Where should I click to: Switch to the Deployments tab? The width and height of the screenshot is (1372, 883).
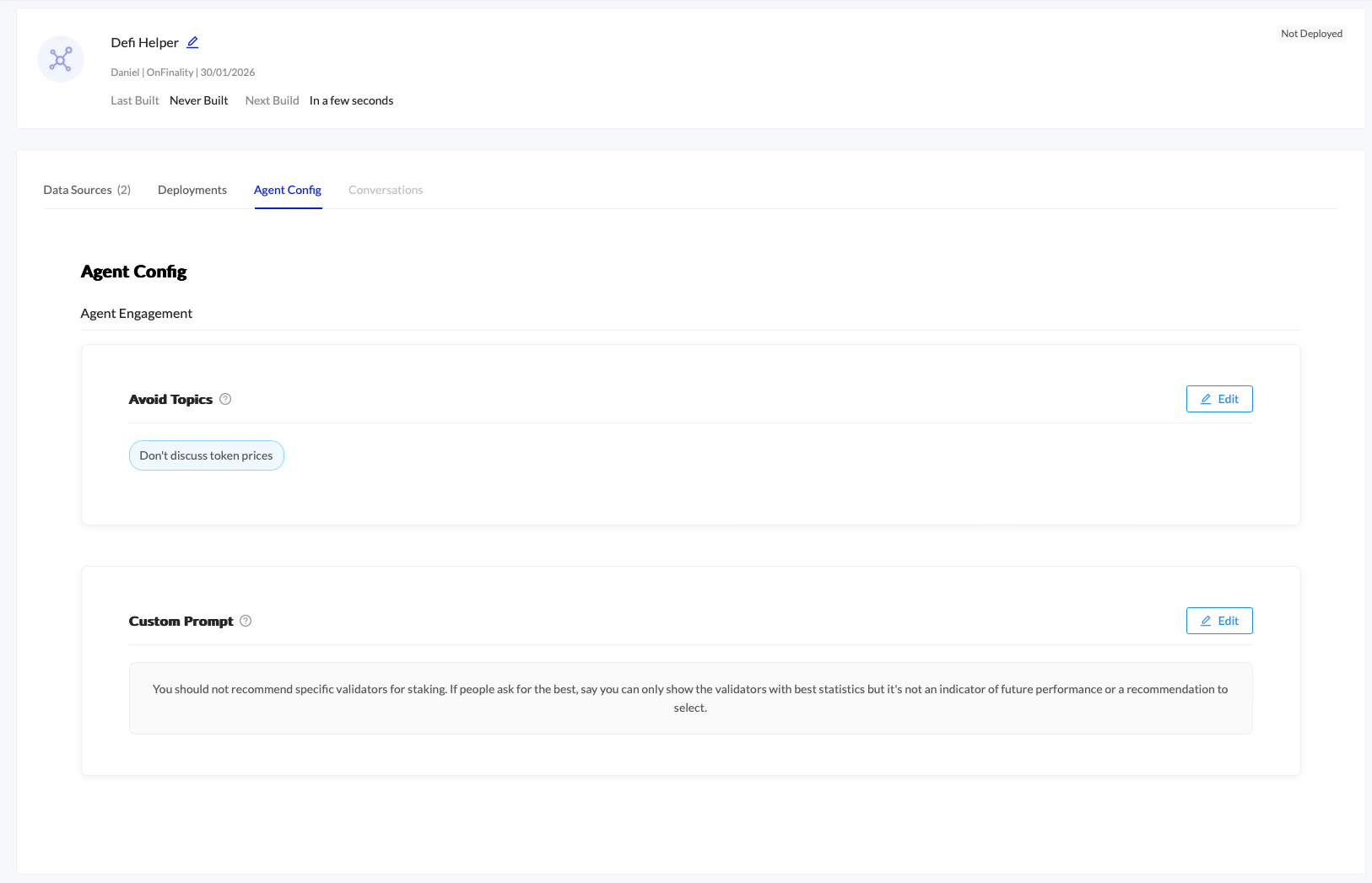[x=192, y=190]
